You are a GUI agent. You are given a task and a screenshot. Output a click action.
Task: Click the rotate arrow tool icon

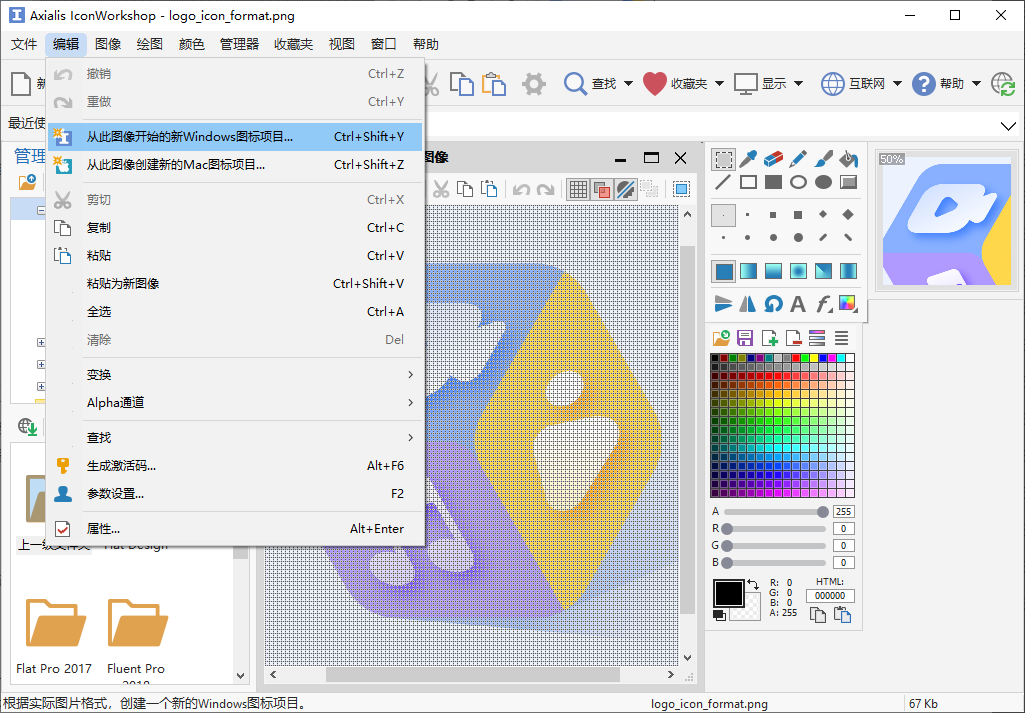(773, 304)
